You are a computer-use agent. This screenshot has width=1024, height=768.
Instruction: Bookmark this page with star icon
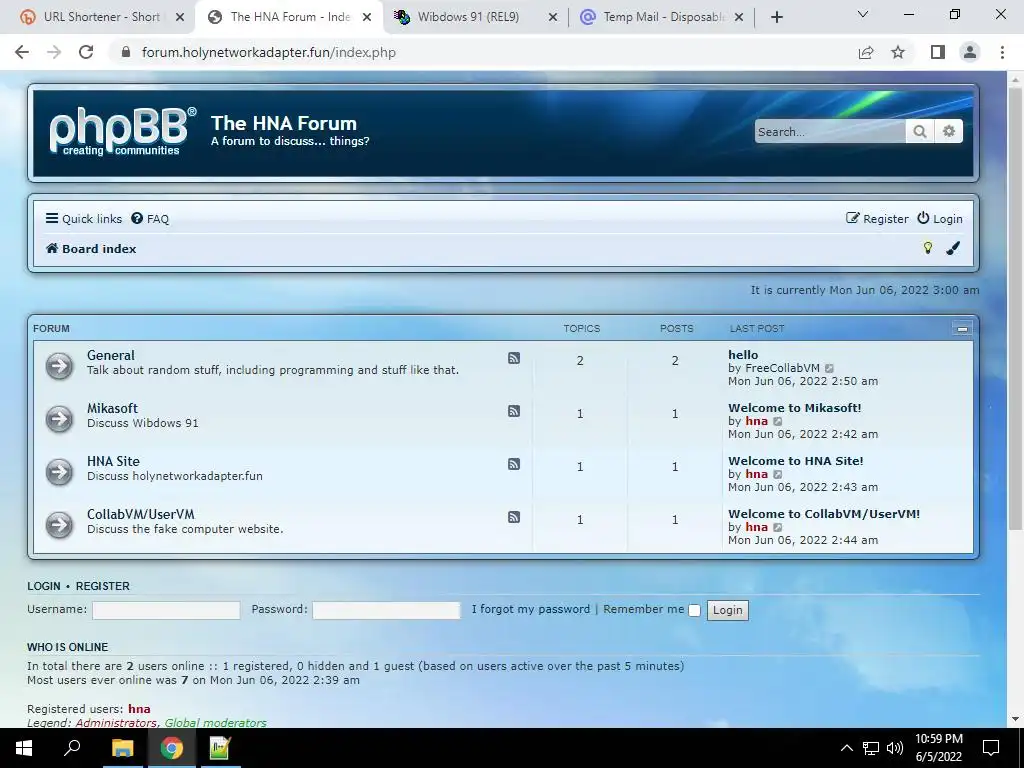(898, 52)
